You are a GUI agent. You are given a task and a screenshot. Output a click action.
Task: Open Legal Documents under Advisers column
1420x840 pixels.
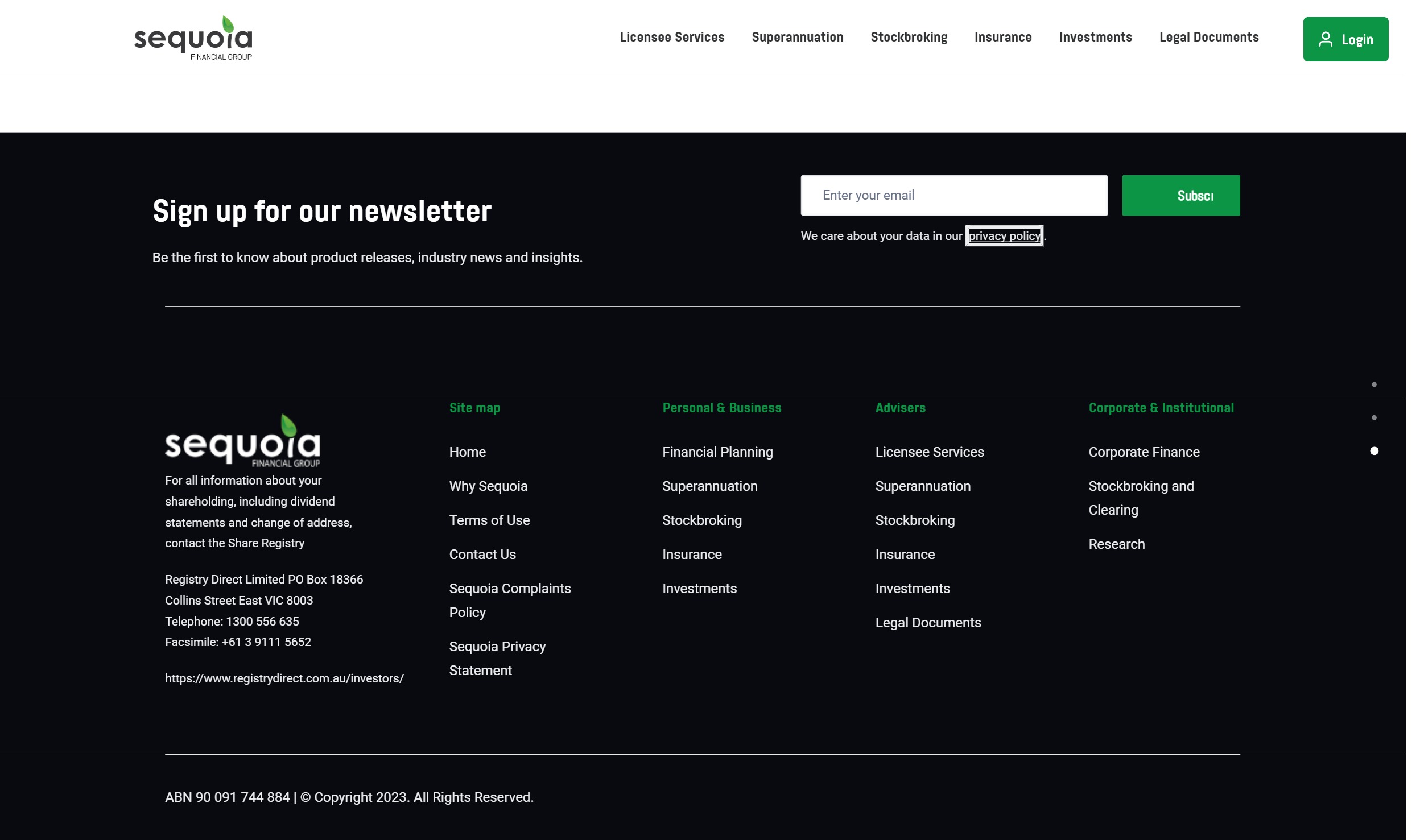pos(927,623)
